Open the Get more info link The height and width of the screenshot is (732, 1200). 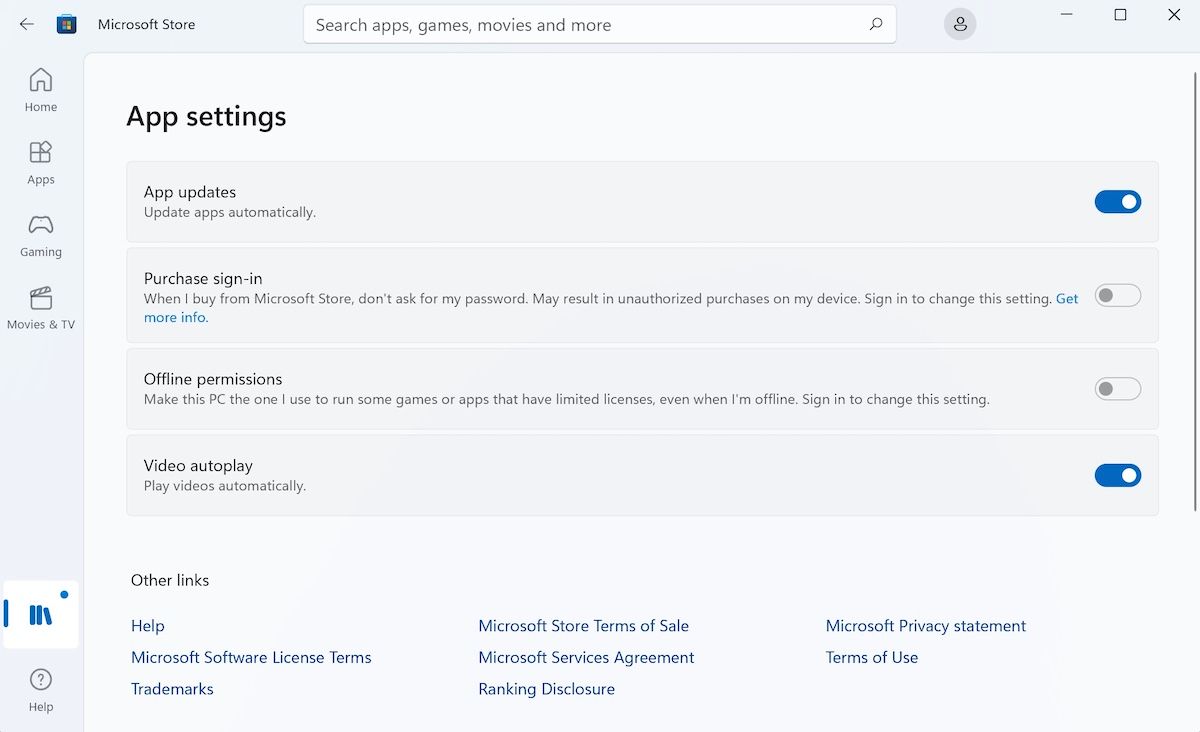click(1067, 298)
